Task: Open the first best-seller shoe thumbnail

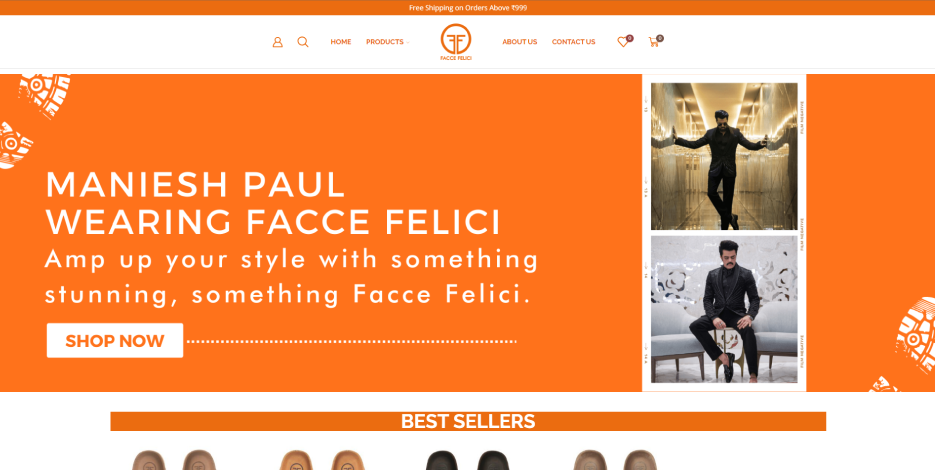Action: pyautogui.click(x=174, y=459)
